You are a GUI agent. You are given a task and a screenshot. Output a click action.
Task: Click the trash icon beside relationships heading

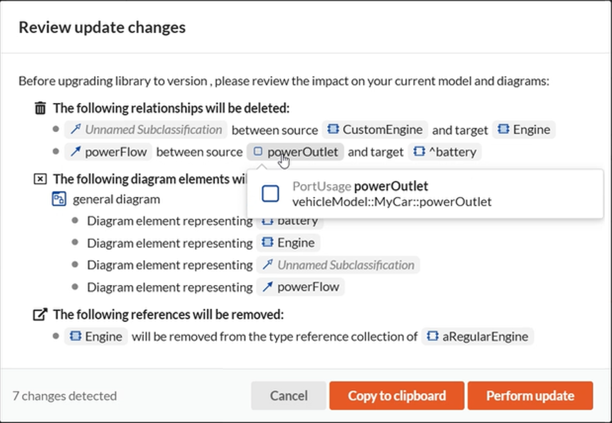coord(40,108)
